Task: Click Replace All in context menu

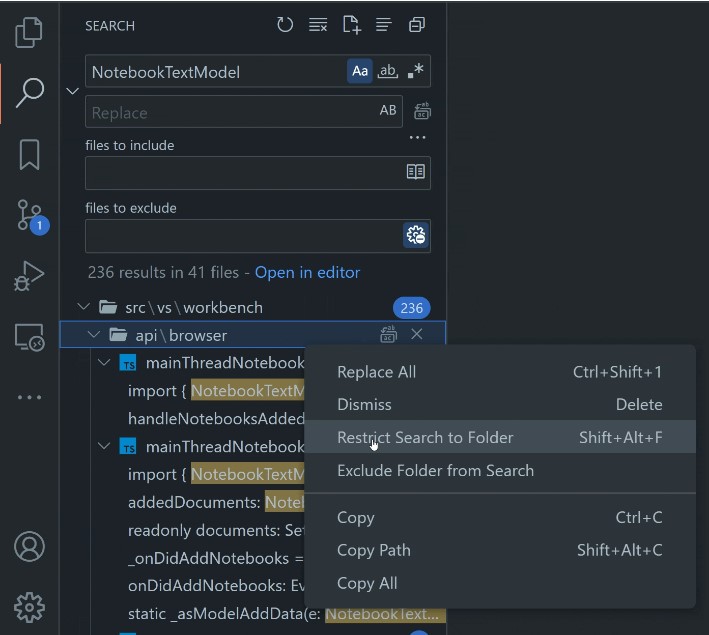Action: [x=376, y=372]
